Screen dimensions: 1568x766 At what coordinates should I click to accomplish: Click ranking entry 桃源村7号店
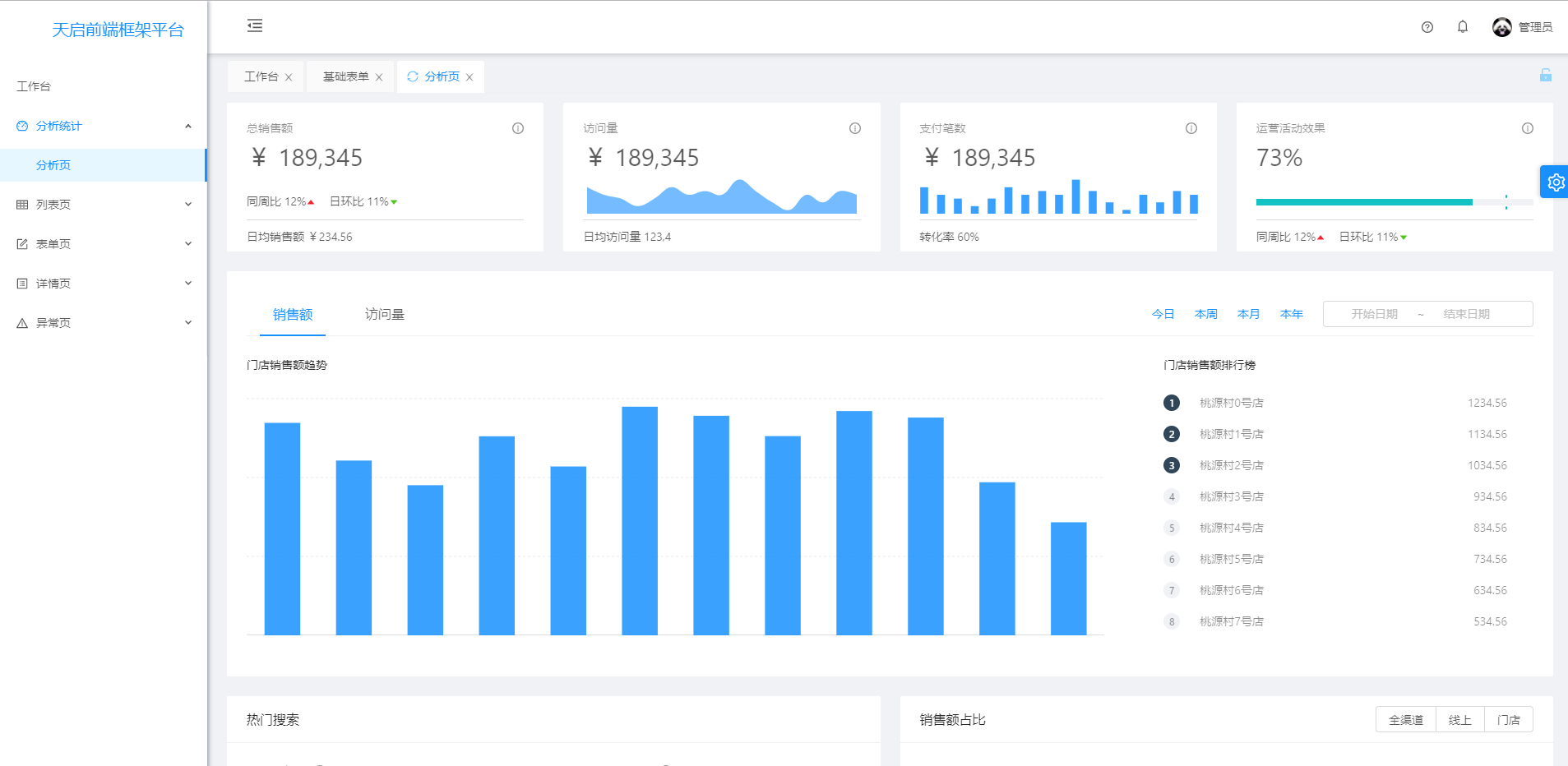click(1231, 621)
